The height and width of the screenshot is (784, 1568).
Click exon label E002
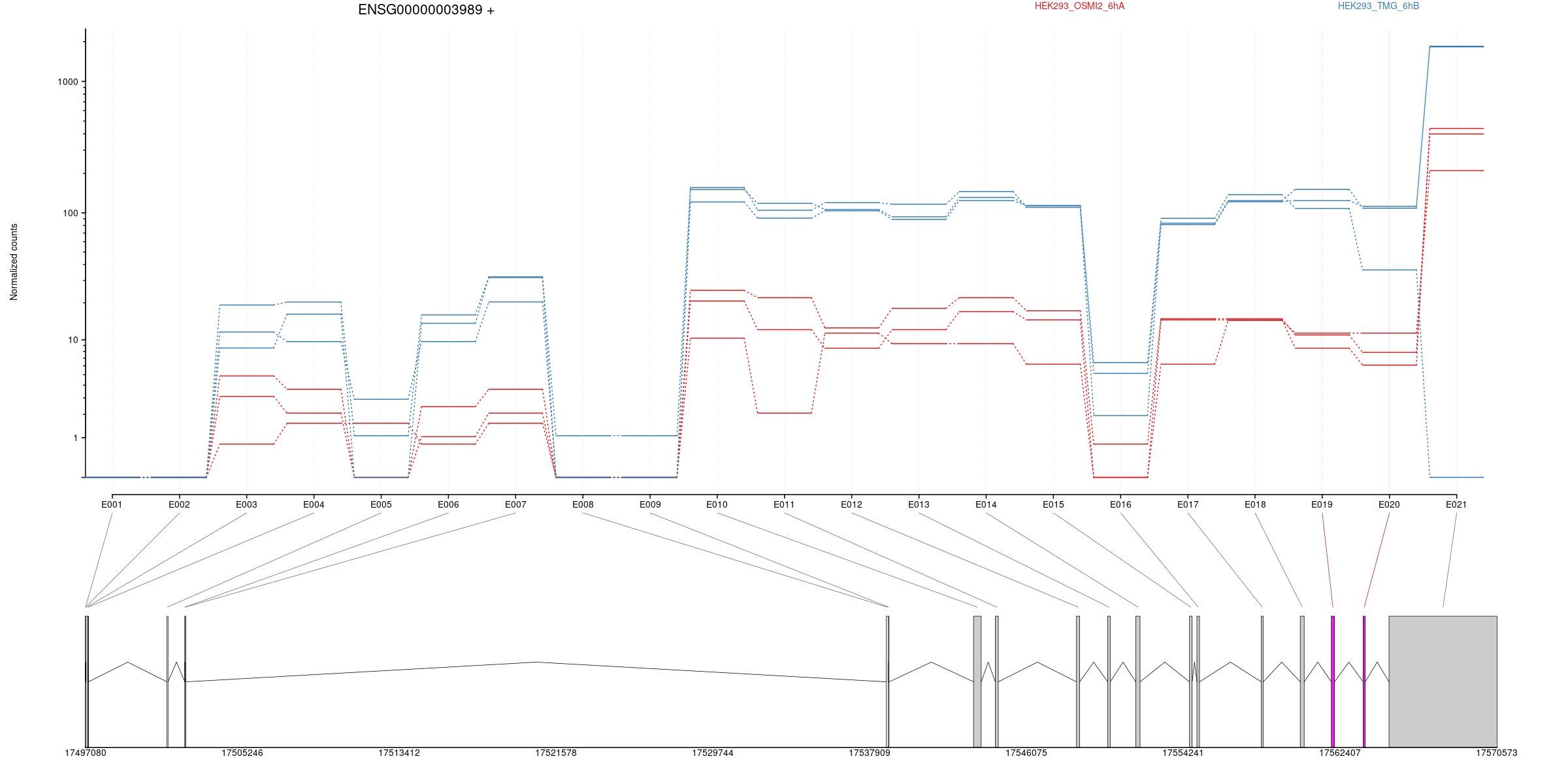pyautogui.click(x=179, y=504)
